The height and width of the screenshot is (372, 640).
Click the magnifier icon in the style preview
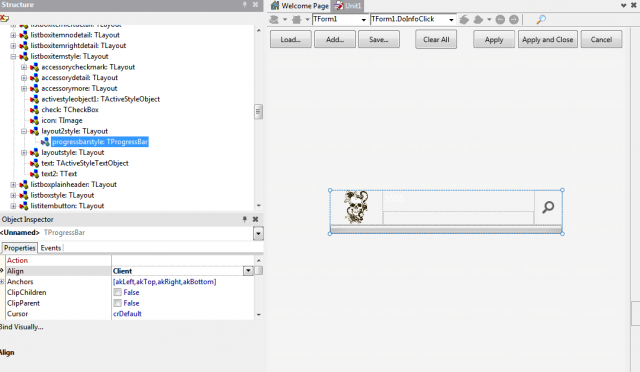(548, 207)
